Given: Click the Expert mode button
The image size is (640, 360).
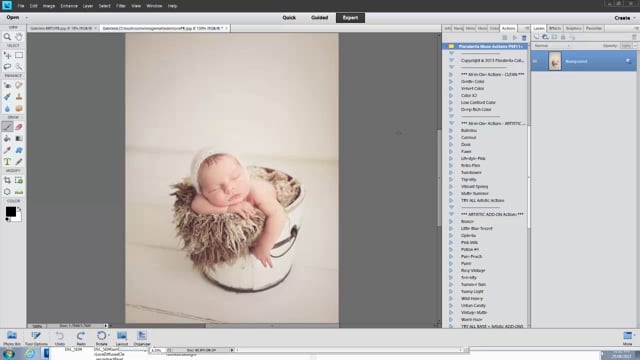Looking at the screenshot, I should click(x=350, y=18).
